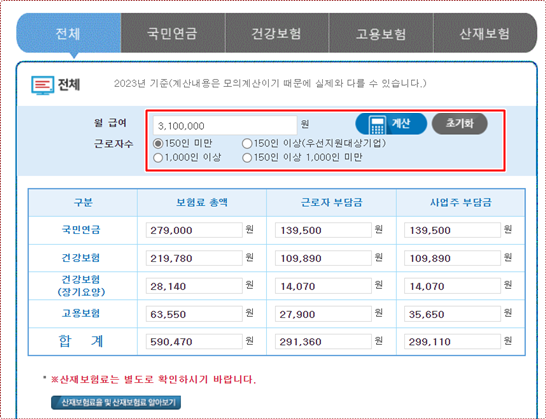Click the 2023년 기준 disclaimer text
The image size is (546, 419).
tap(270, 84)
